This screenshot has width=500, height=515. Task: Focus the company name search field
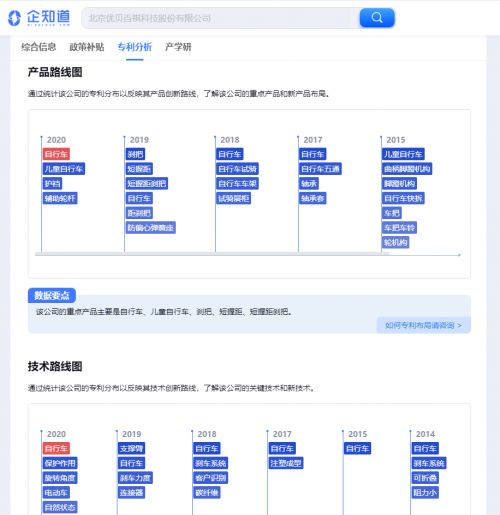pyautogui.click(x=220, y=18)
